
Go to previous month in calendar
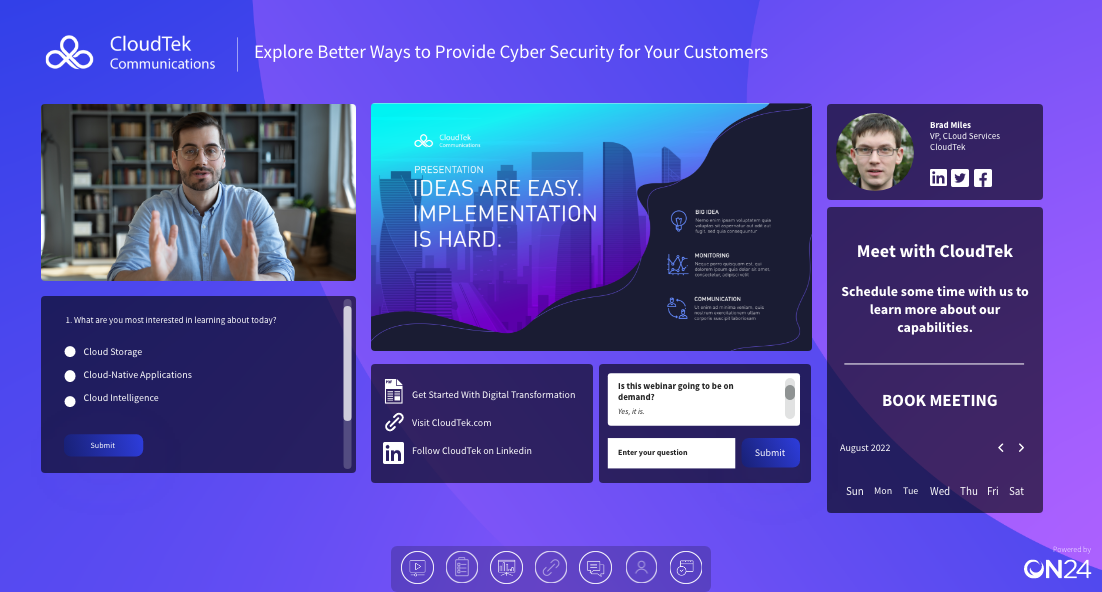[x=1001, y=448]
